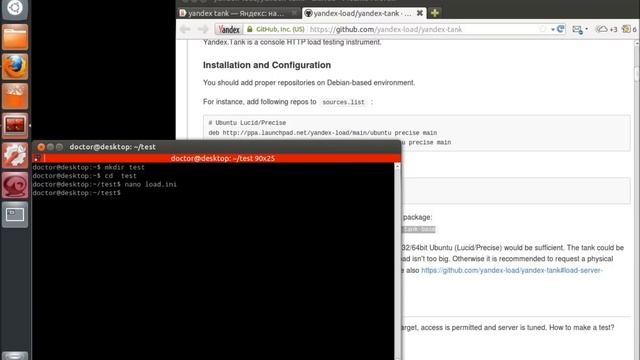Click the empty prompt 'doctor@desktop:~/test$'
The image size is (640, 360).
77,193
